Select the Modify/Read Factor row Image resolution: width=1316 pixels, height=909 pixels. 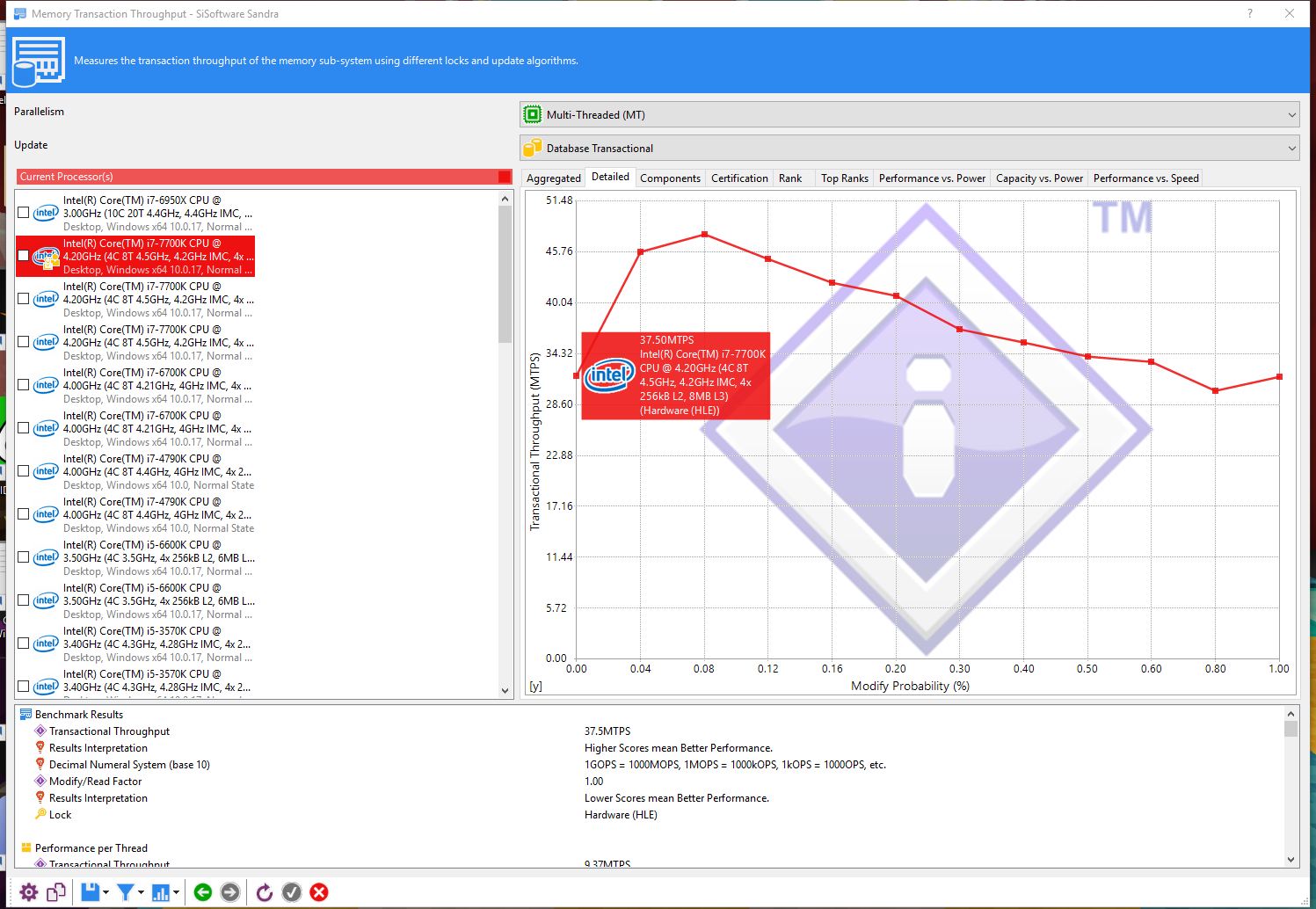649,781
